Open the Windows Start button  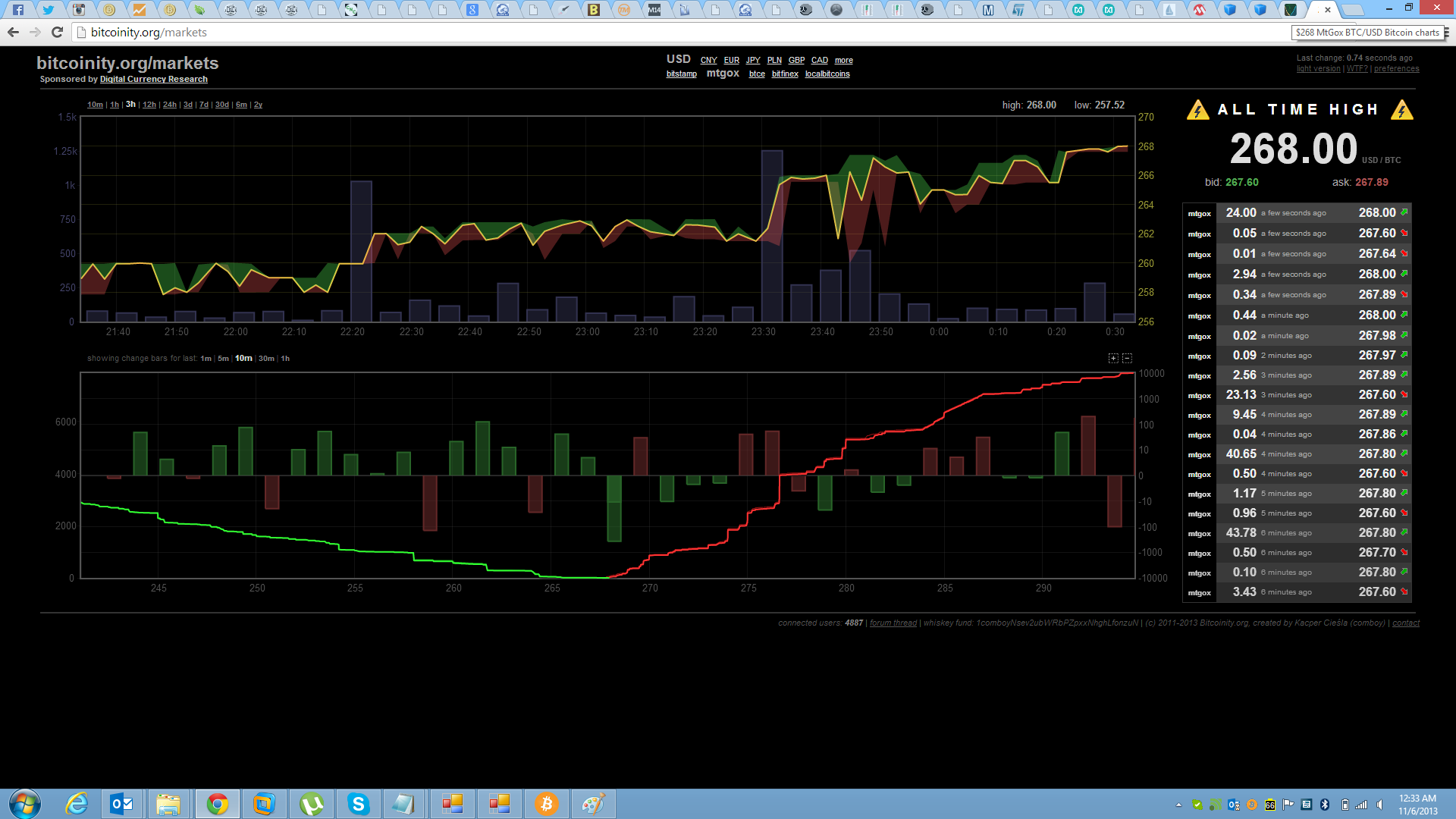[24, 804]
